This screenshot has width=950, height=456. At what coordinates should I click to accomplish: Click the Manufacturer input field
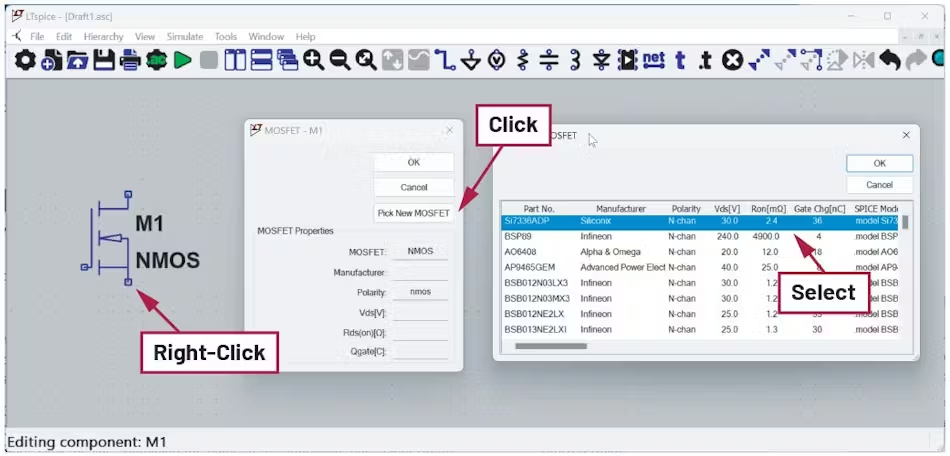pos(420,272)
